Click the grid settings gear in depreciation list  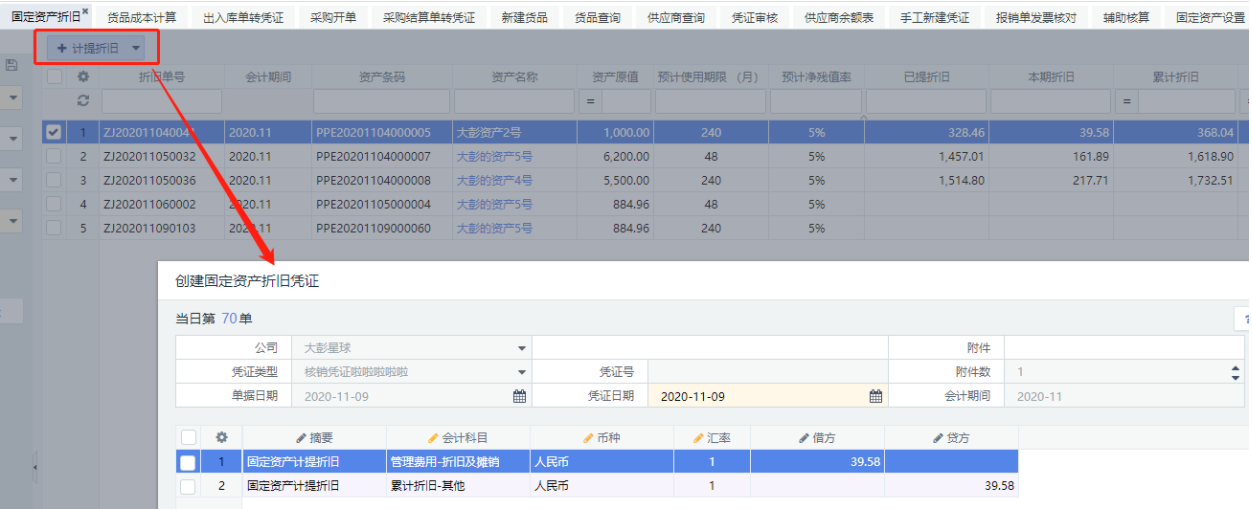pyautogui.click(x=84, y=77)
